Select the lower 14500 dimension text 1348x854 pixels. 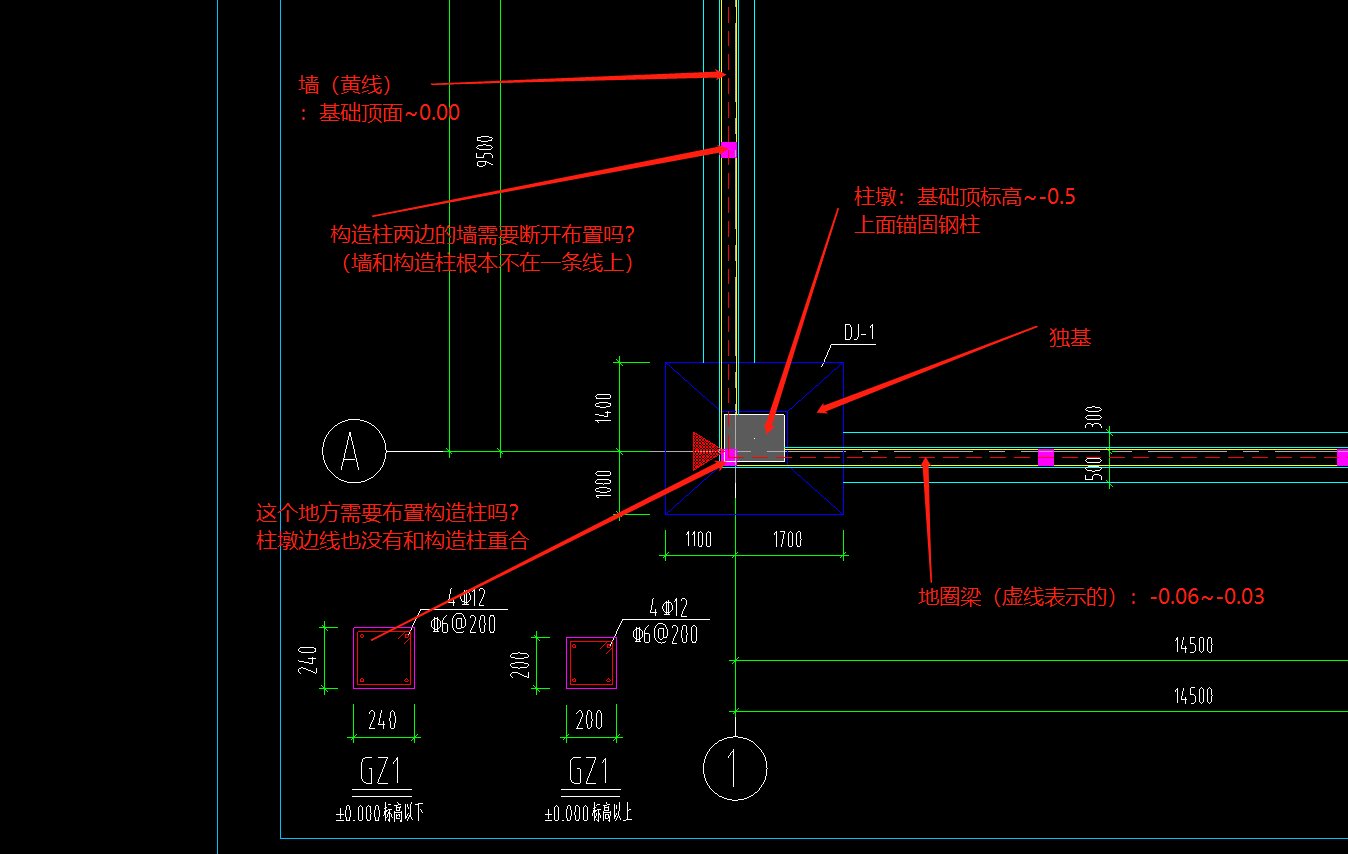pyautogui.click(x=1194, y=696)
